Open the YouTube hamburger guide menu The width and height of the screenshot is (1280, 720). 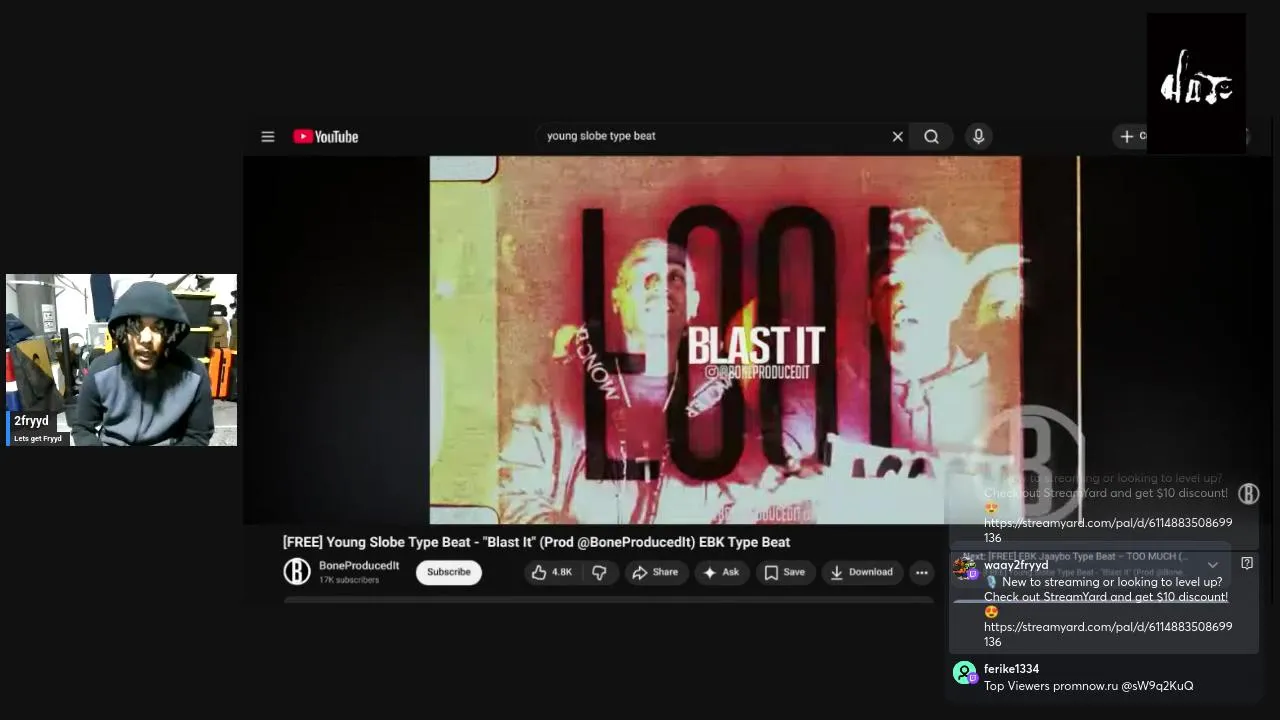tap(268, 137)
